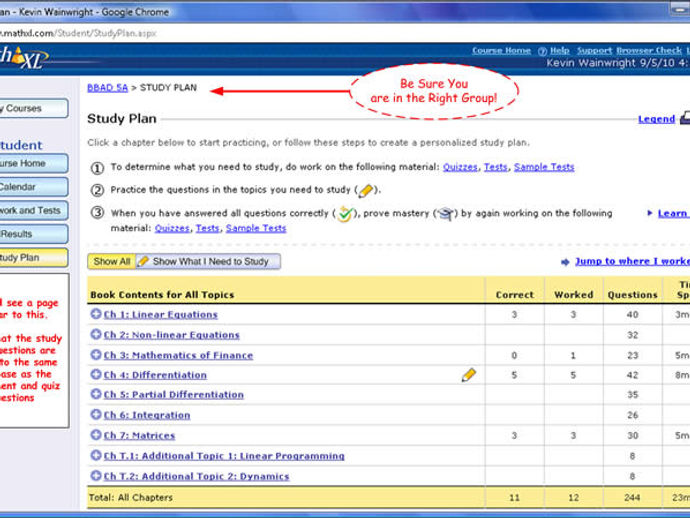Open Ch 1: Linear Equations link
The image size is (690, 518).
[161, 315]
